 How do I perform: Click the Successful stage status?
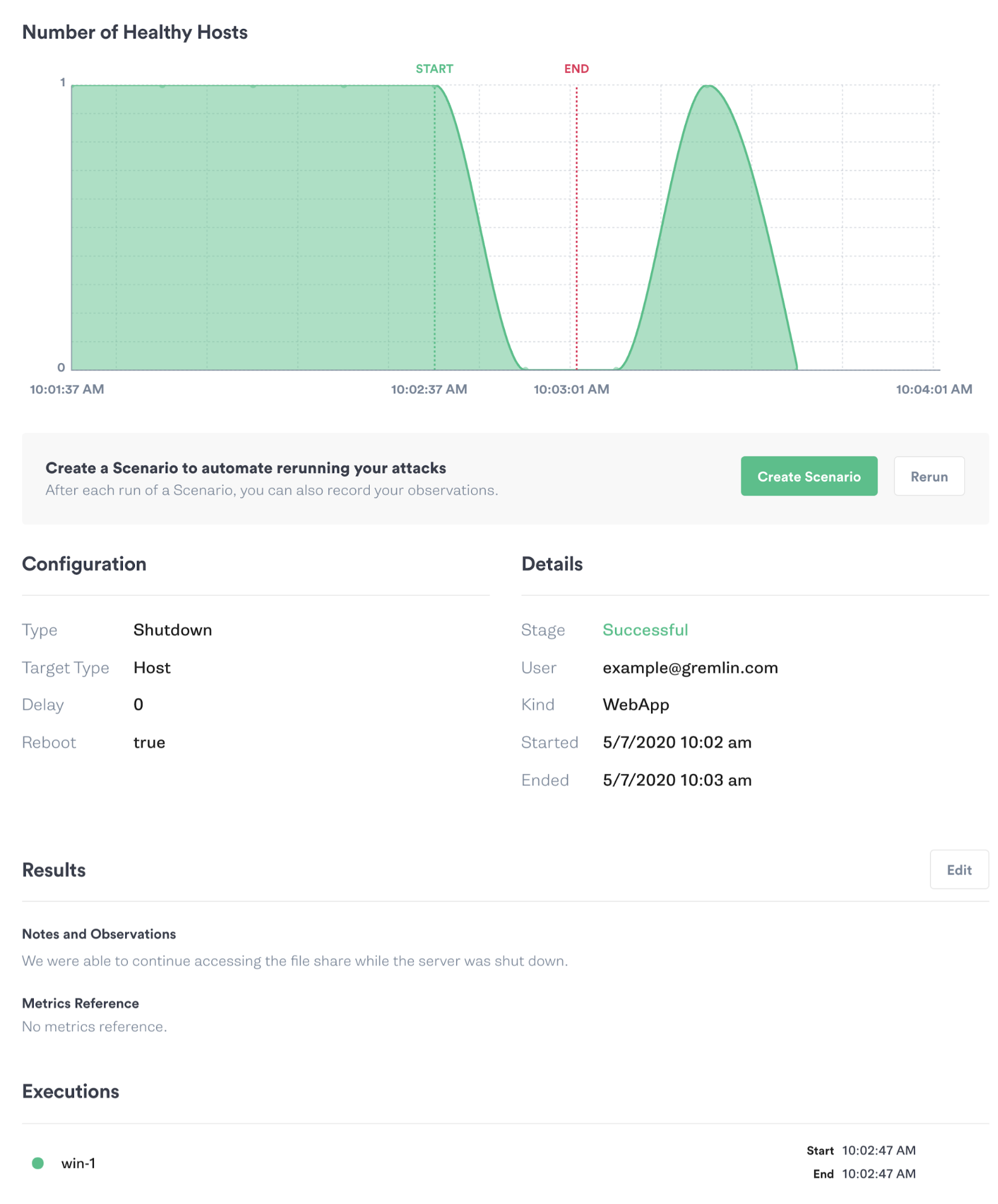click(x=645, y=629)
